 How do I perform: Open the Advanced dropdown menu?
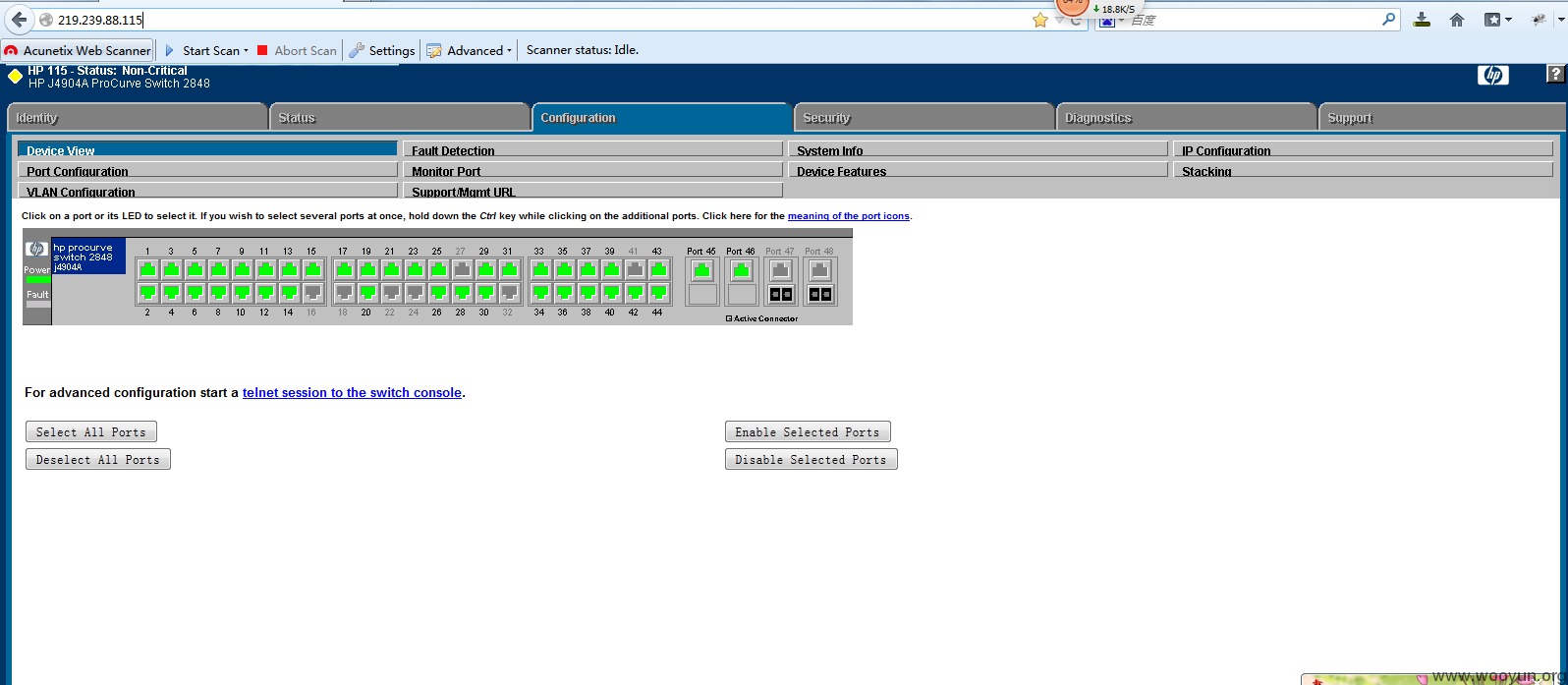[470, 50]
